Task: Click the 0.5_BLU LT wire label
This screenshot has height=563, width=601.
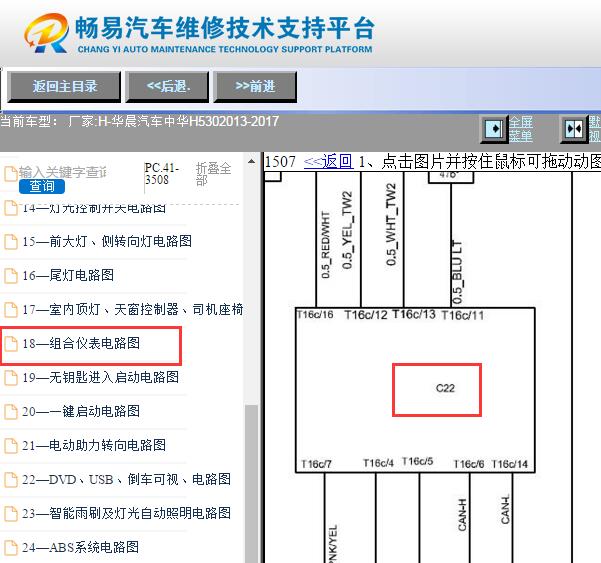Action: pyautogui.click(x=457, y=273)
